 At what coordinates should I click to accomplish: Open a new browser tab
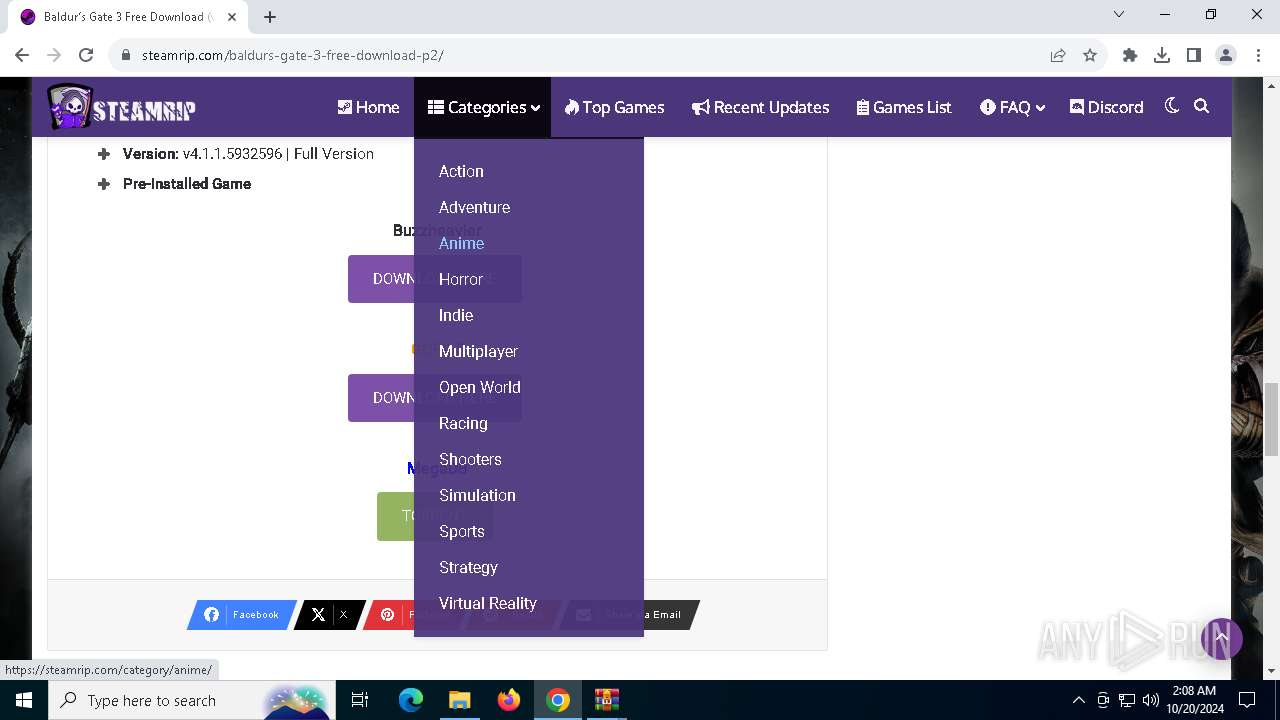[270, 17]
